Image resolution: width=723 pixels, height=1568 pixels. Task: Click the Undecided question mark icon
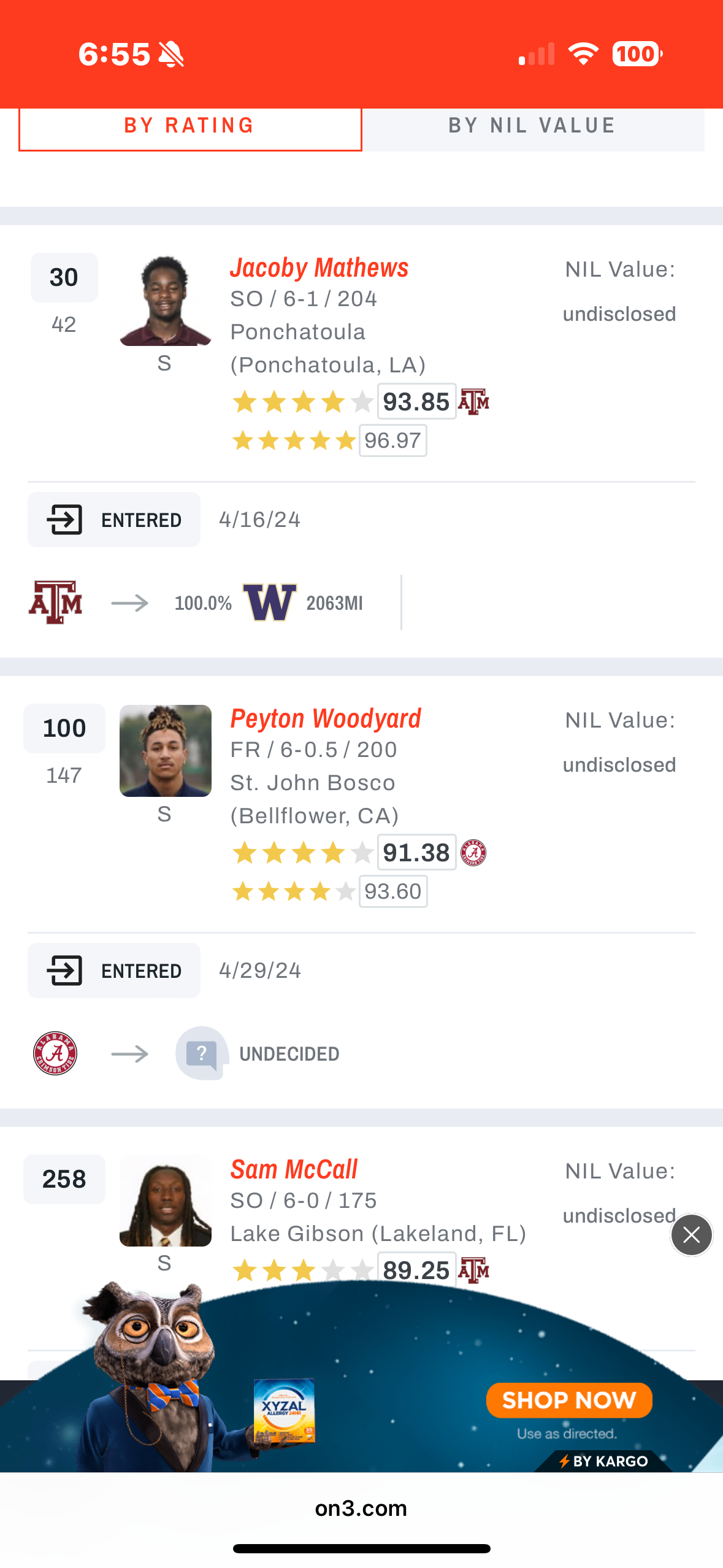click(x=202, y=1053)
